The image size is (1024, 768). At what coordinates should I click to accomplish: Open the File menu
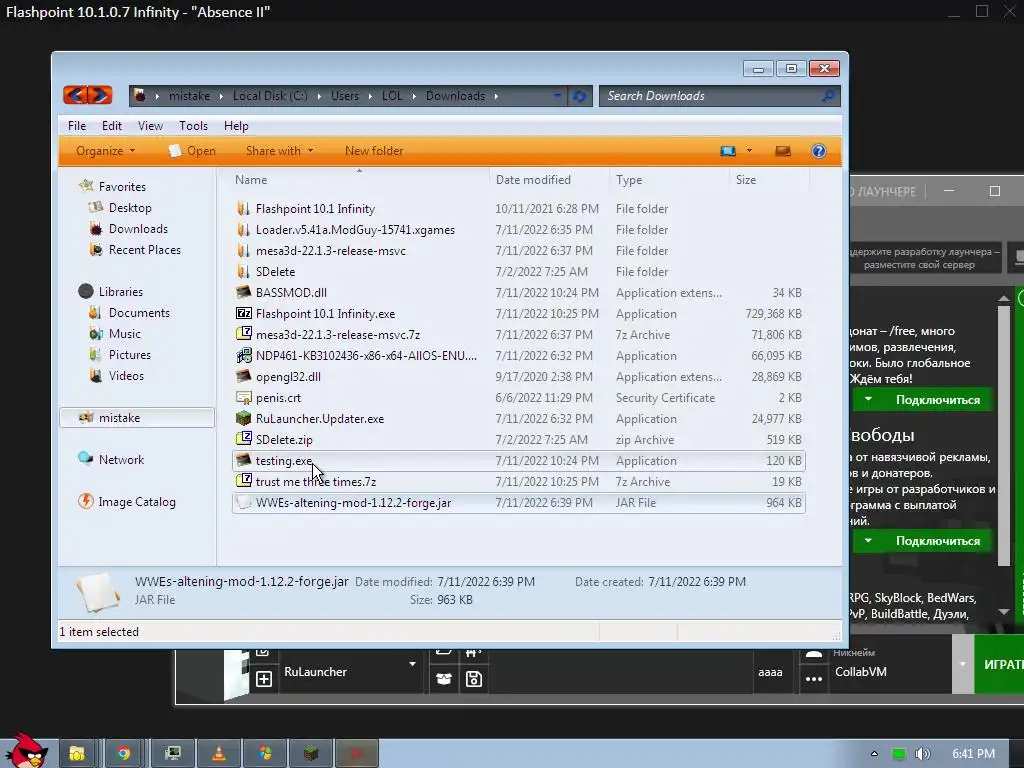tap(77, 126)
